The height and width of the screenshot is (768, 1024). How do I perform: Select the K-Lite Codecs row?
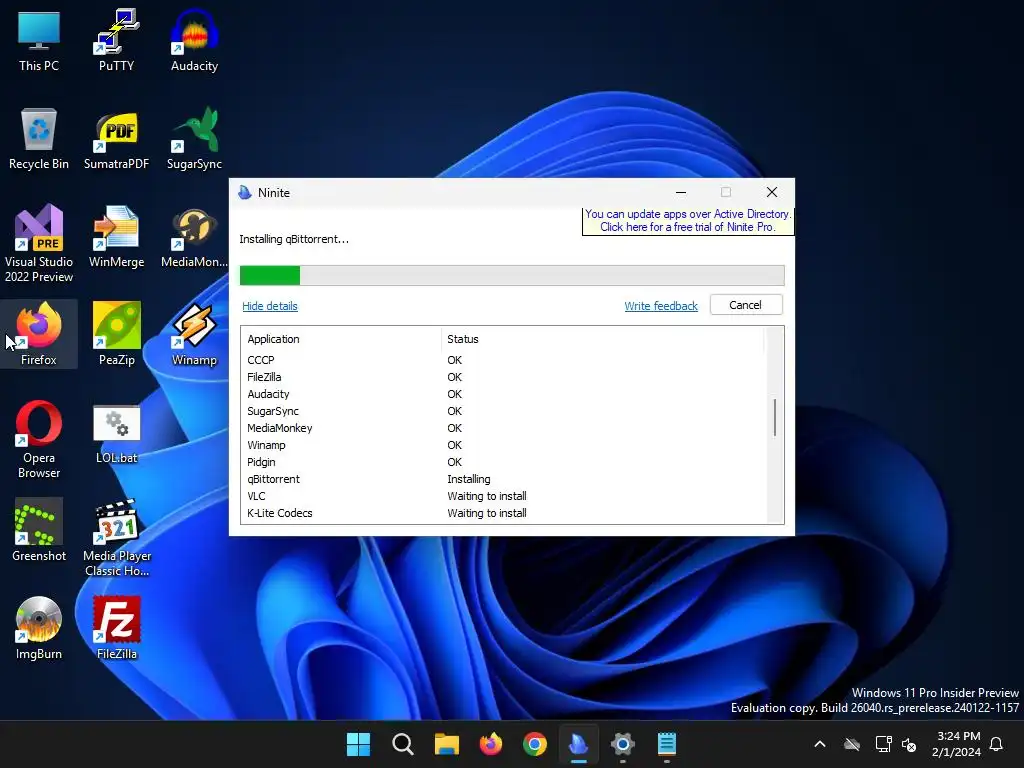[x=503, y=513]
